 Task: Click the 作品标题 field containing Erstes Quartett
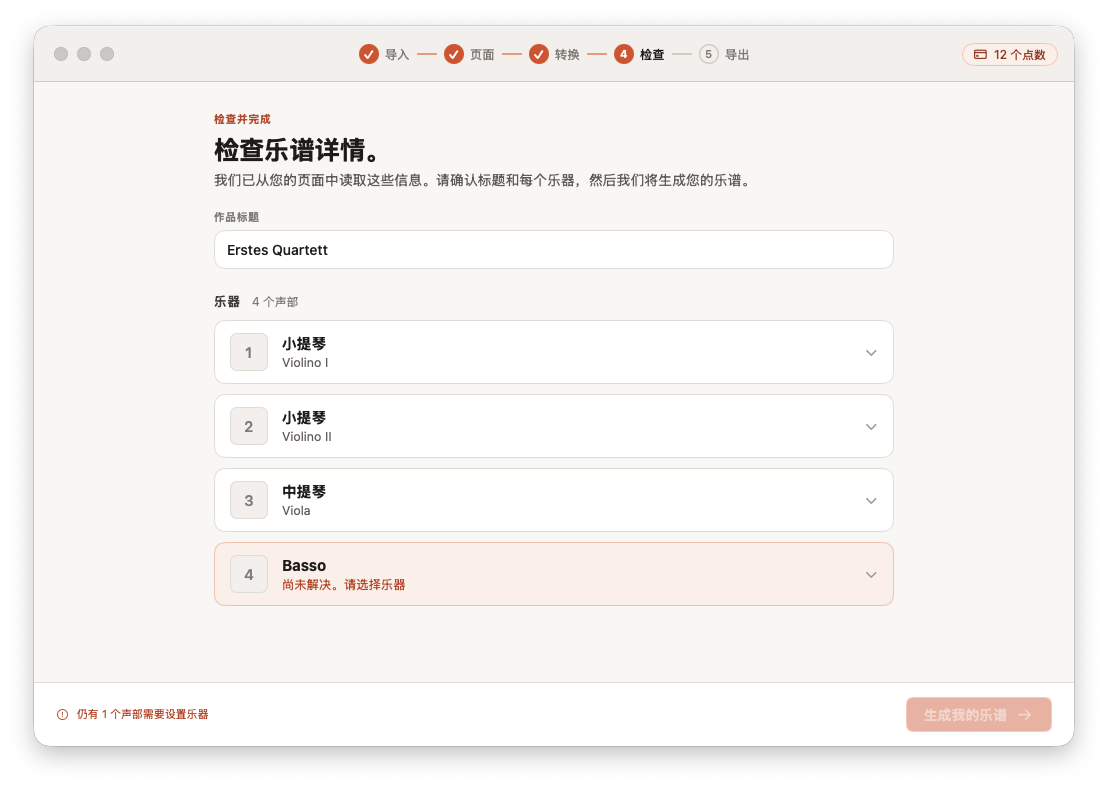pos(554,249)
